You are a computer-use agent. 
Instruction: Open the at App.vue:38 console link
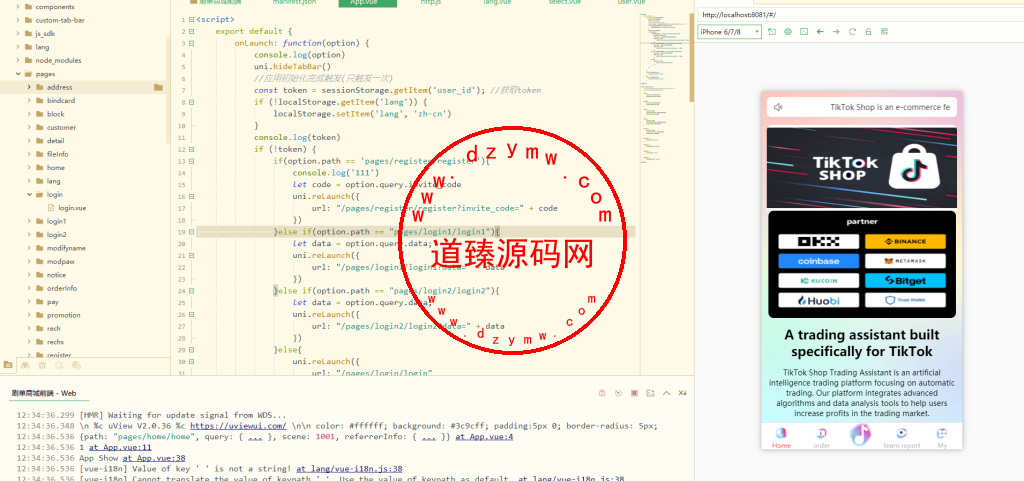click(154, 458)
